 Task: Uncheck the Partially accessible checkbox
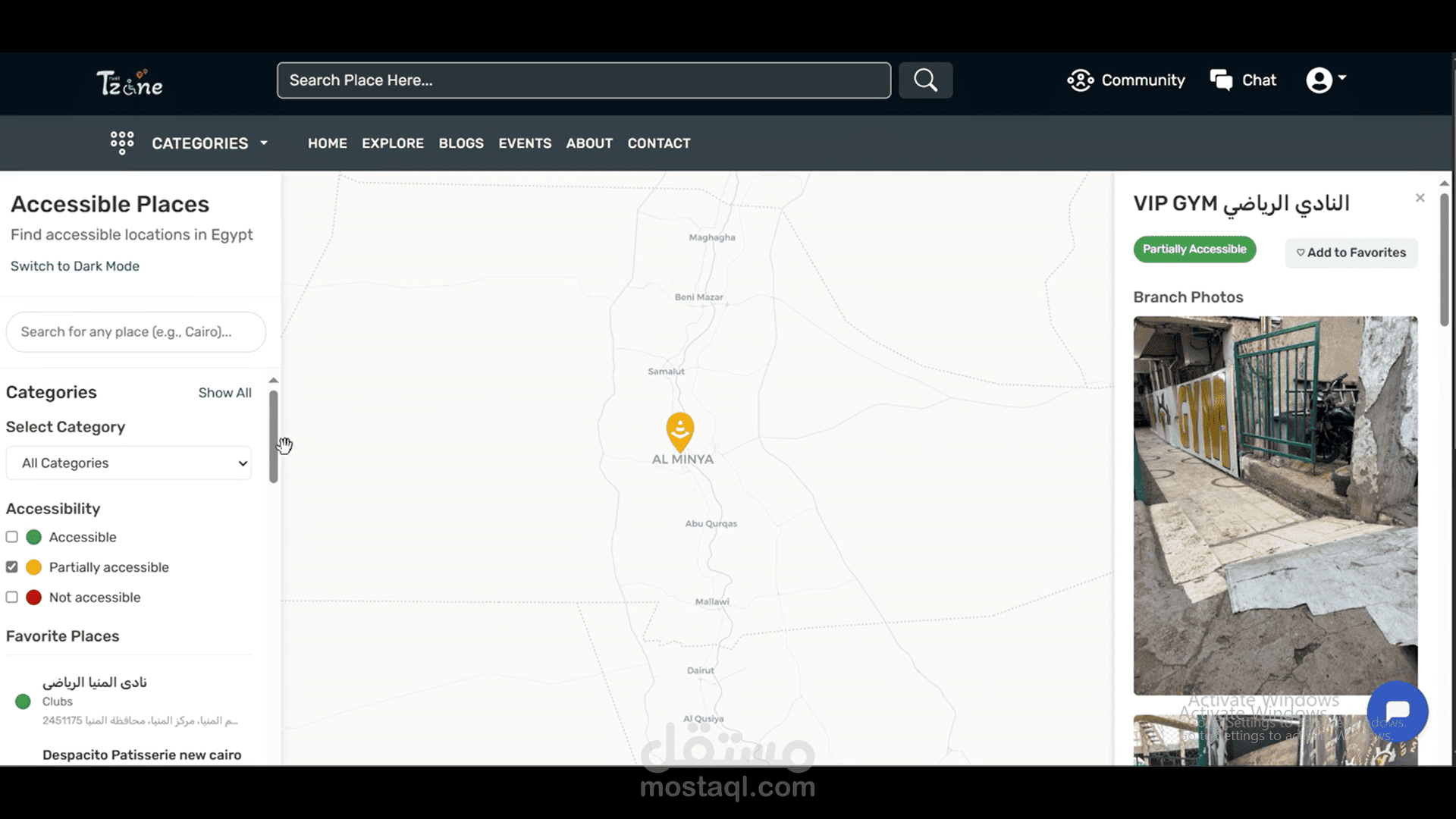(11, 567)
